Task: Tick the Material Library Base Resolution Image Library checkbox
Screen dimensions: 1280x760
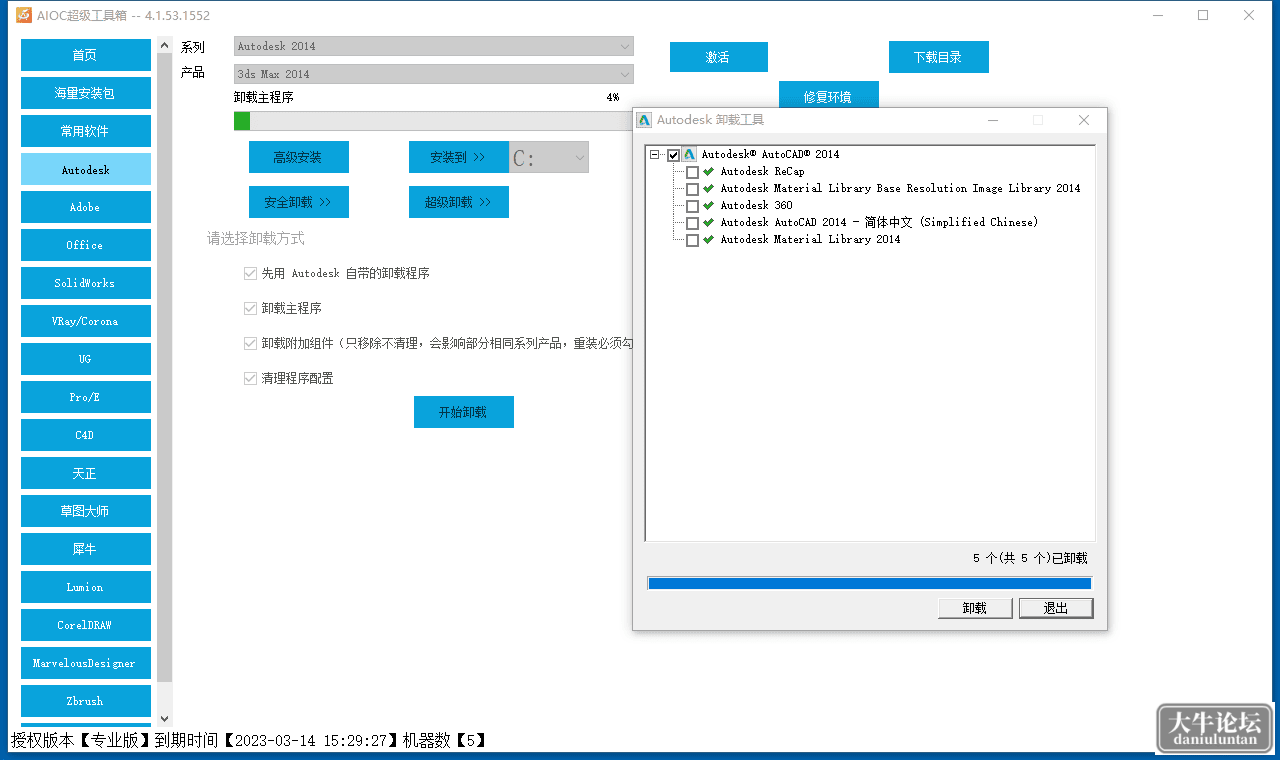Action: pos(692,189)
